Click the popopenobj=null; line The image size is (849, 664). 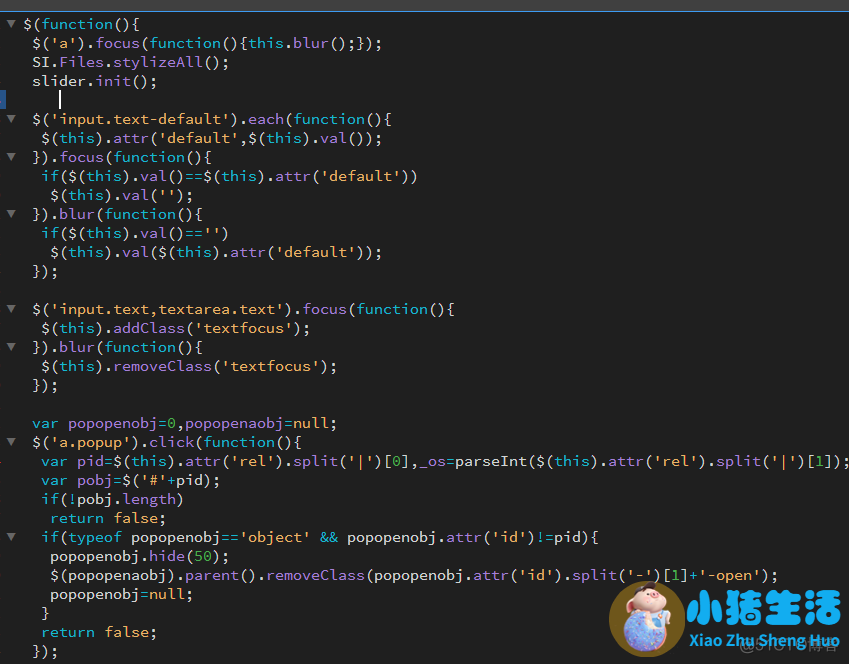point(121,594)
